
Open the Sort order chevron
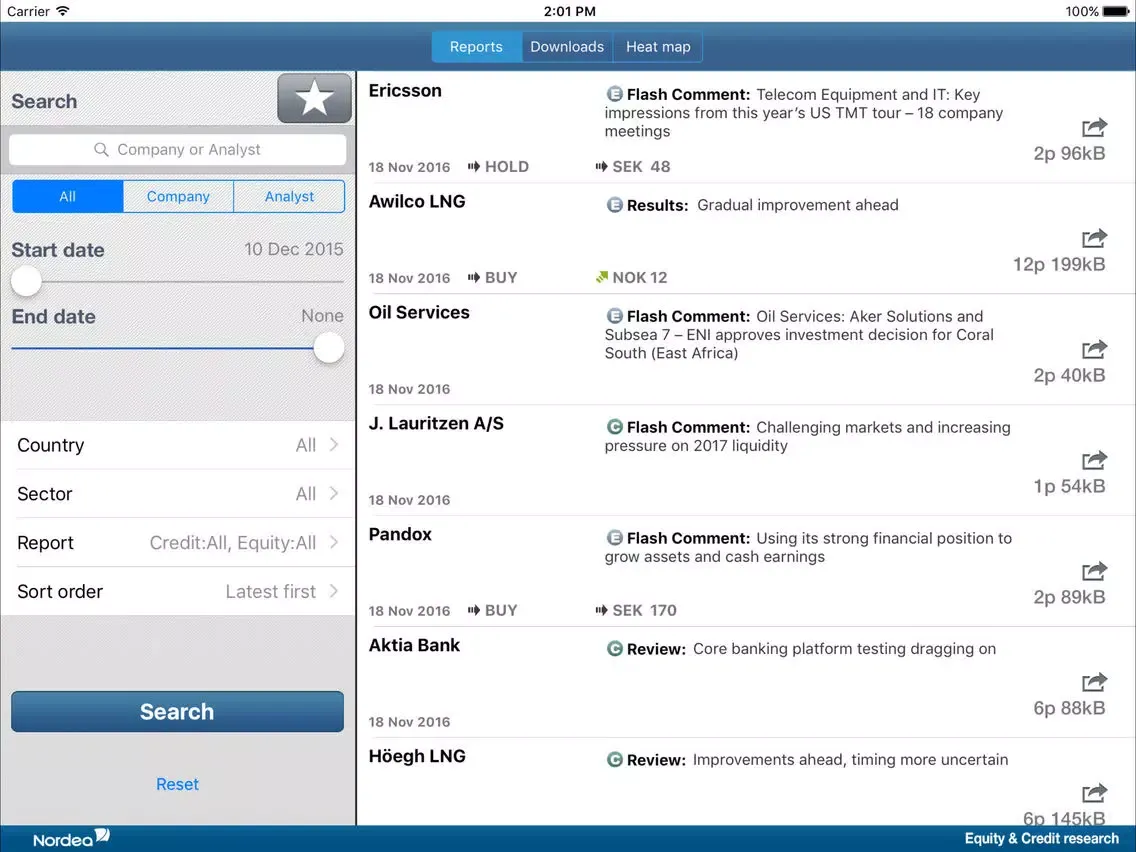pos(334,591)
